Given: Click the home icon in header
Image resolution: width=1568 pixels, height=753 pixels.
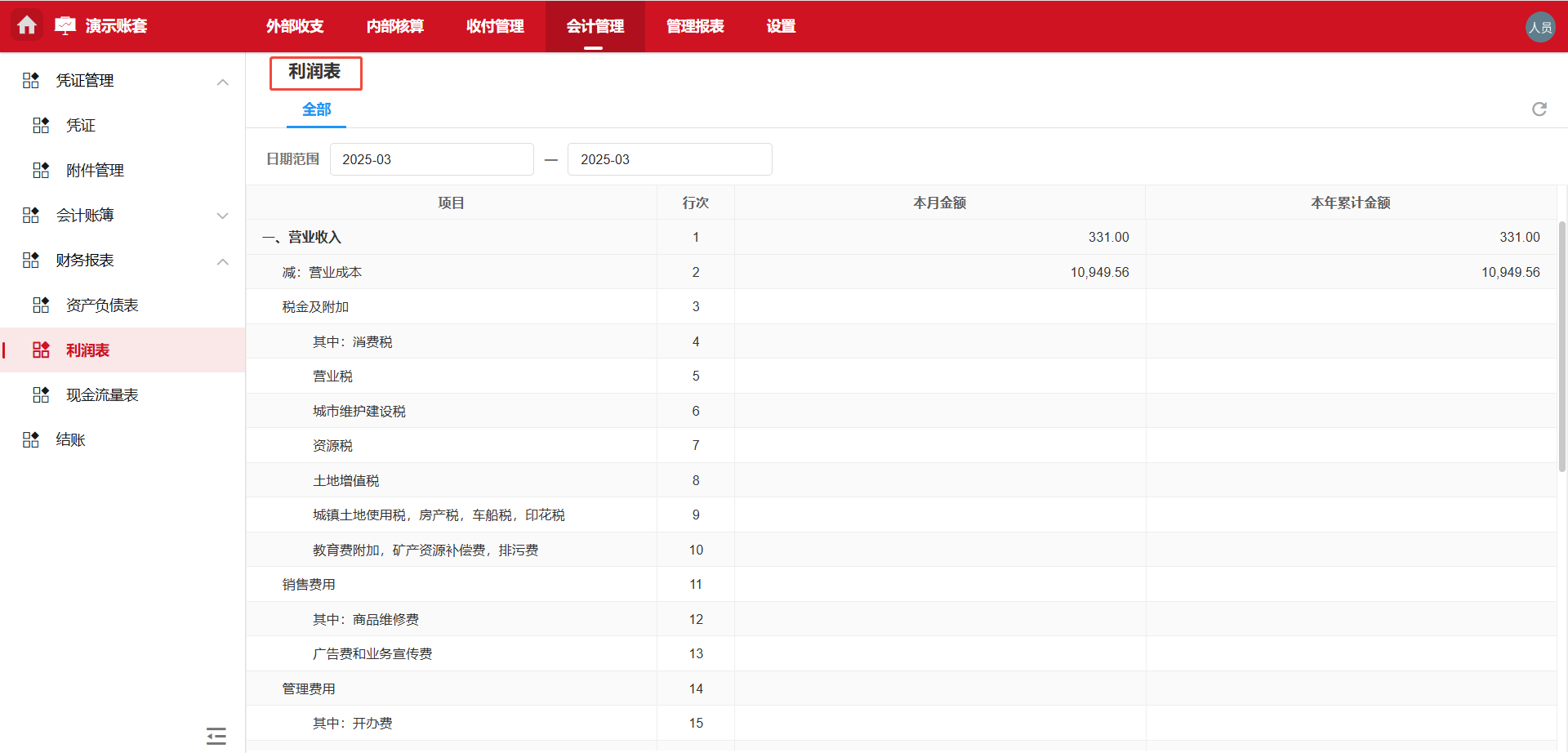Looking at the screenshot, I should [27, 25].
